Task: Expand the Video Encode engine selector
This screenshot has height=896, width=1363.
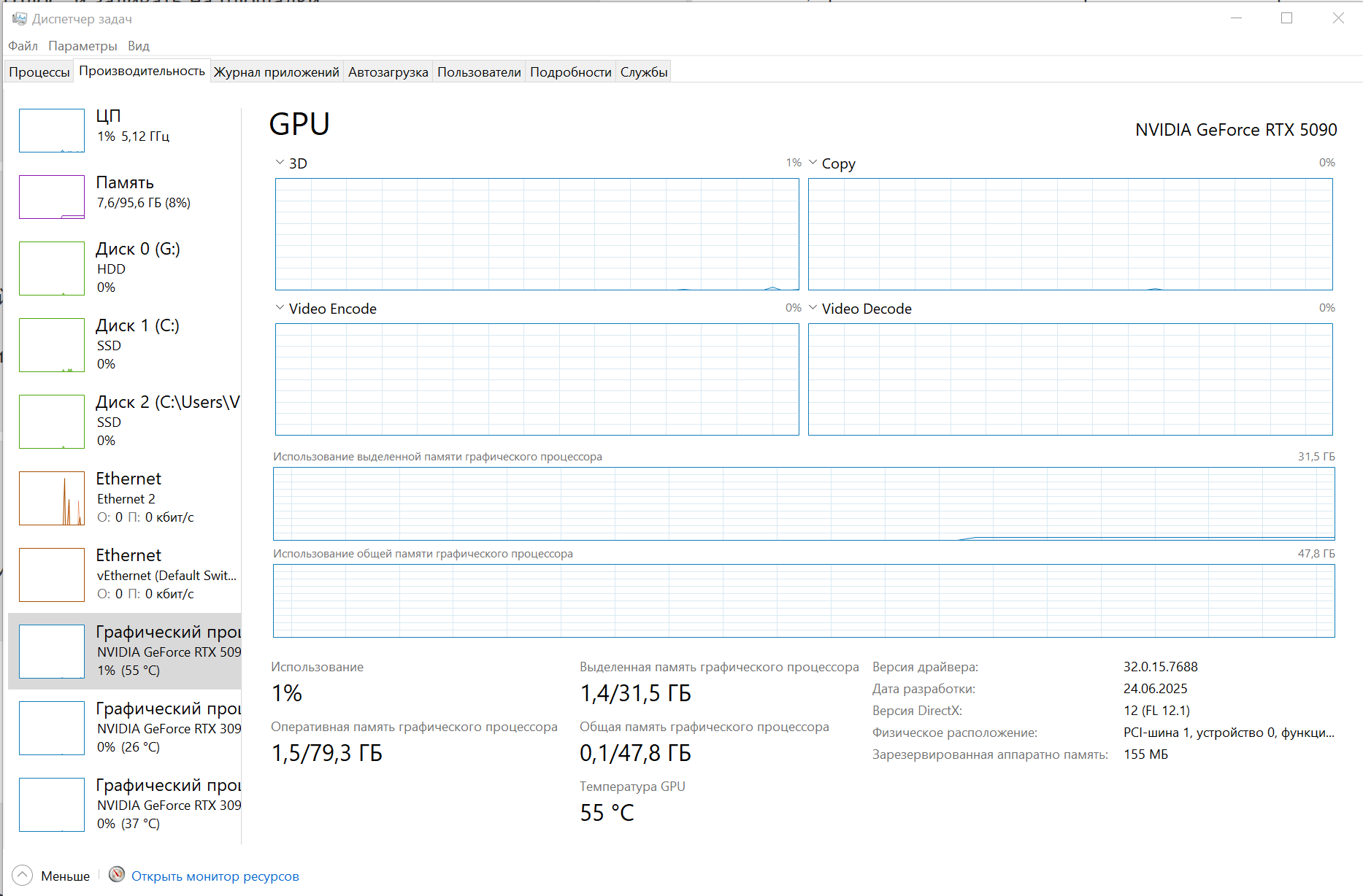Action: [x=280, y=308]
